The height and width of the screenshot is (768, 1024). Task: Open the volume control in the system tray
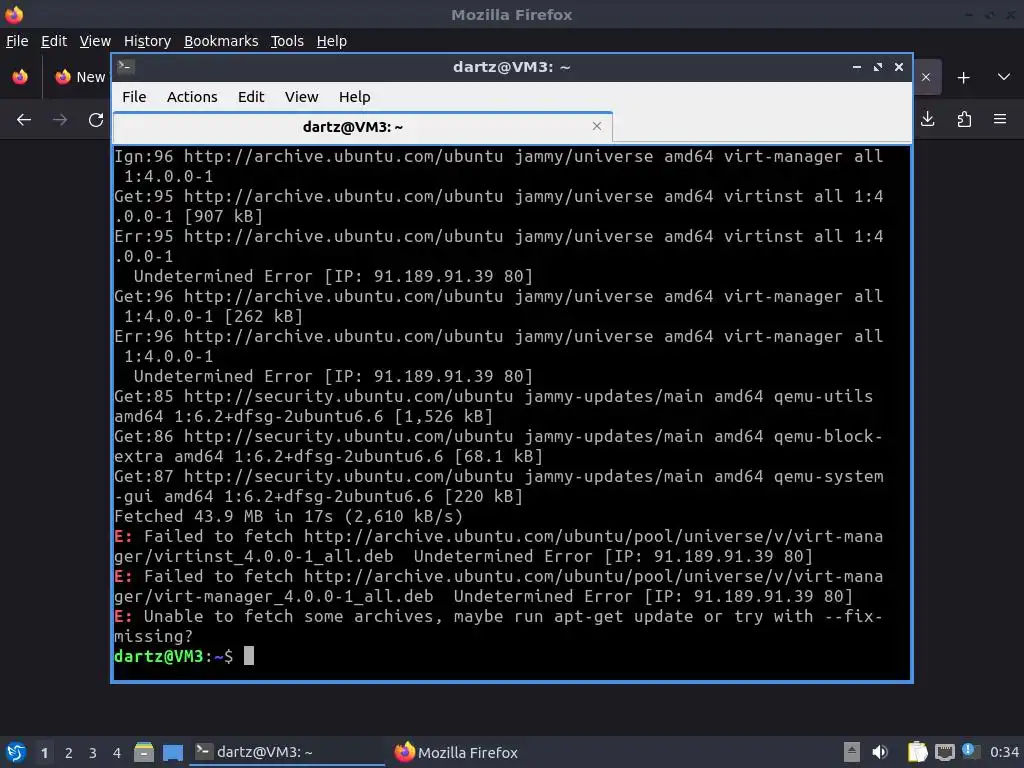coord(880,752)
